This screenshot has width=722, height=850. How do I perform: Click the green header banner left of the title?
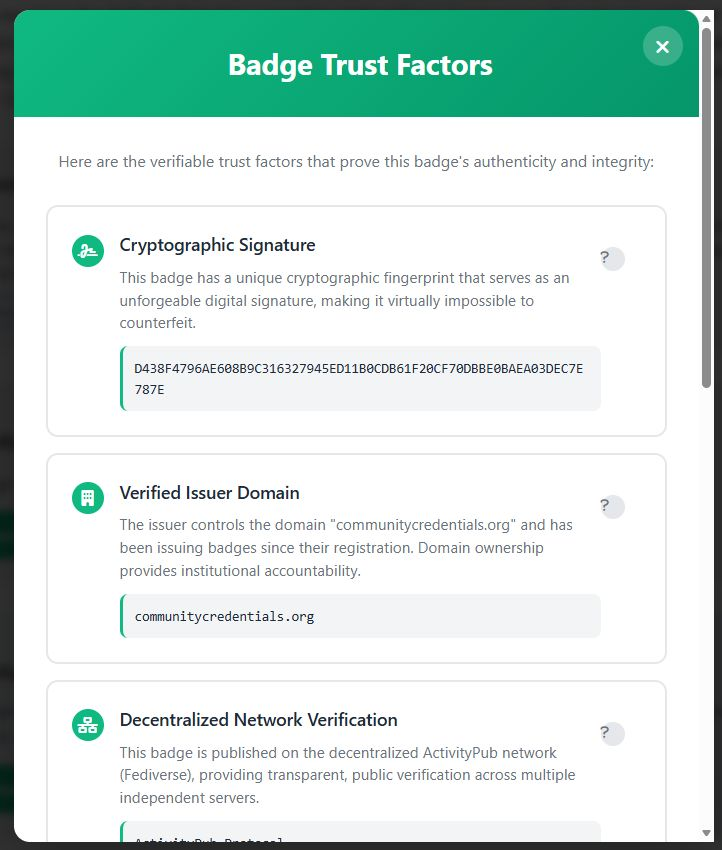(120, 66)
